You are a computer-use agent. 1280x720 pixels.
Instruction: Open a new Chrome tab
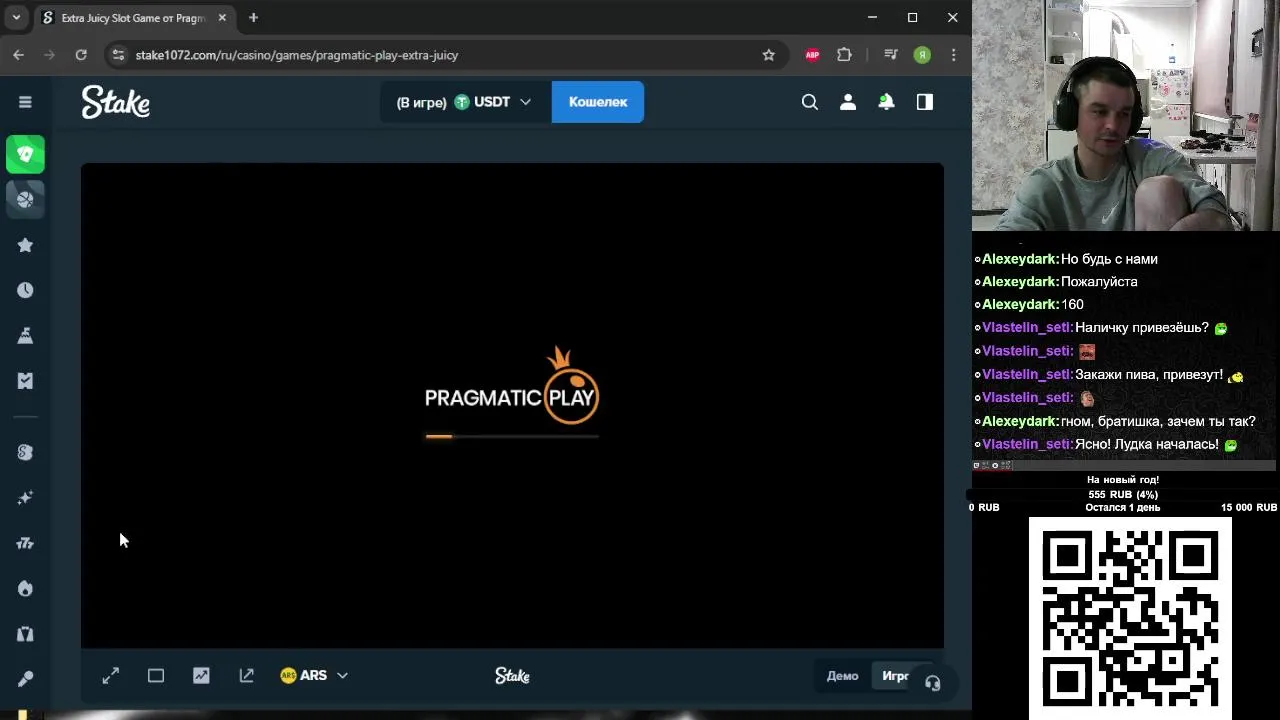pyautogui.click(x=253, y=18)
